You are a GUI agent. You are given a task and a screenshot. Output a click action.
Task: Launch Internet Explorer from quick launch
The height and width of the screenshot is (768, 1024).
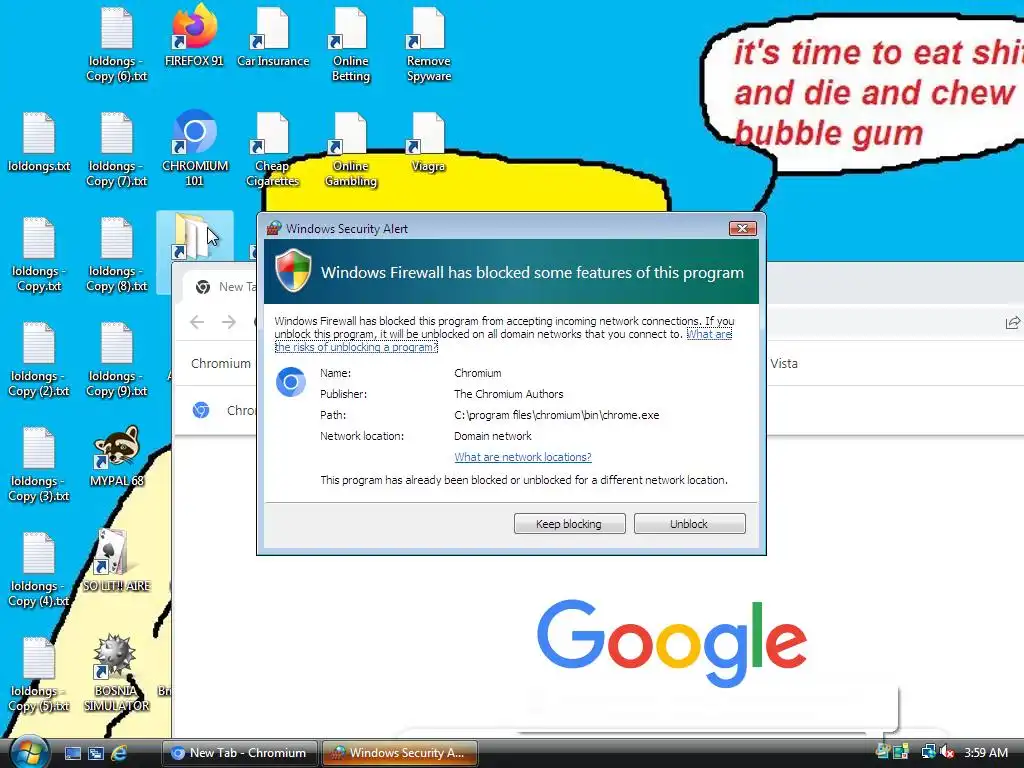(119, 753)
